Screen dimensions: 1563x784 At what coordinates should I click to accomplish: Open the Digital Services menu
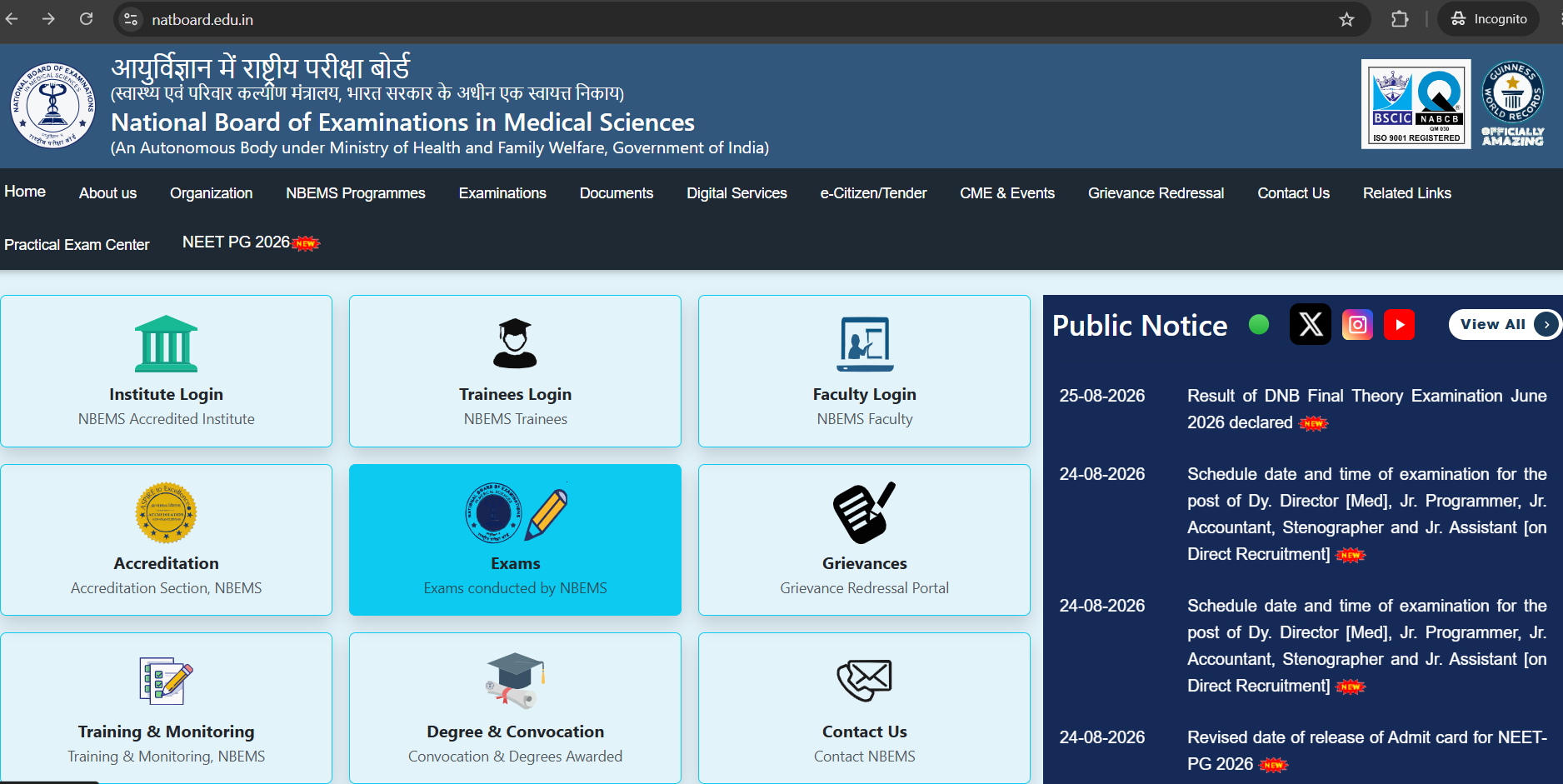737,193
